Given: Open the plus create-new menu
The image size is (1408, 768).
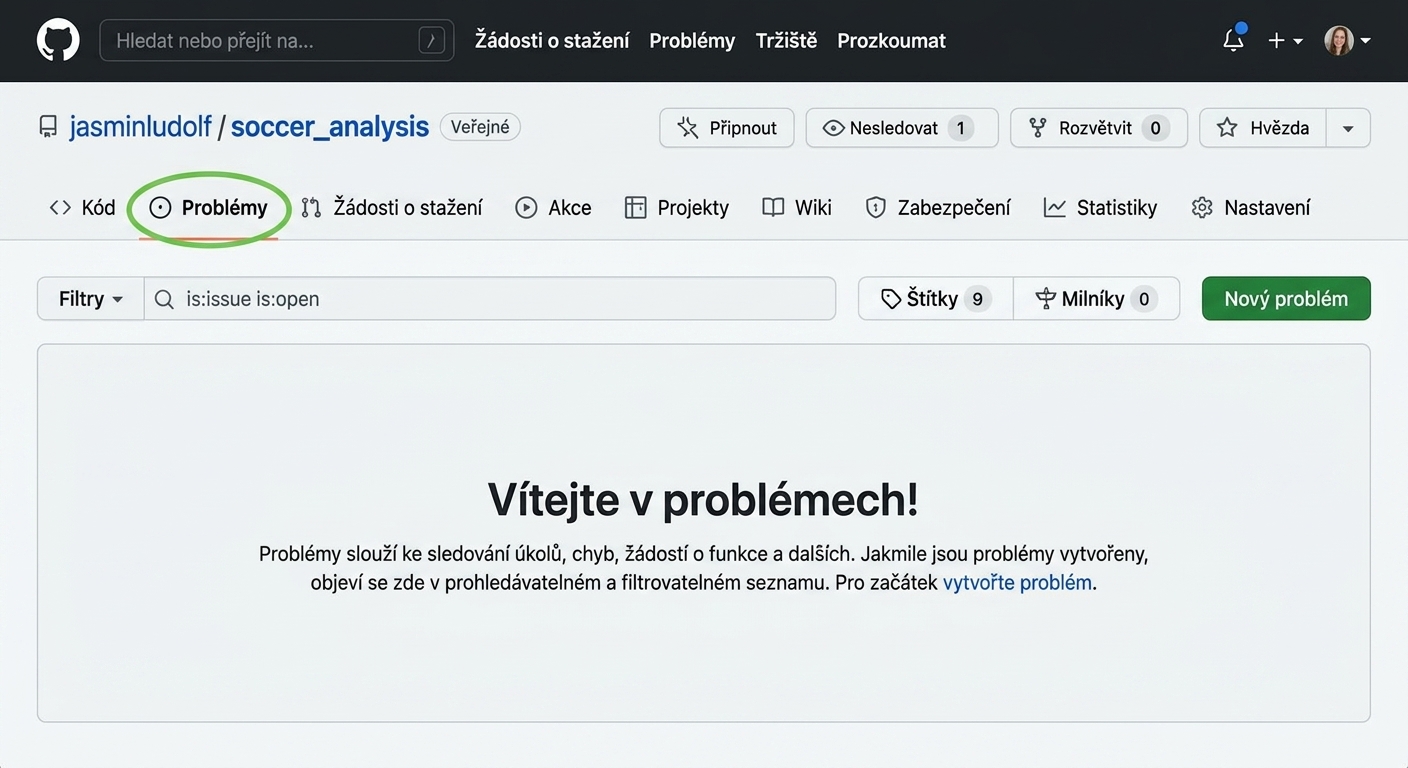Looking at the screenshot, I should tap(1285, 41).
